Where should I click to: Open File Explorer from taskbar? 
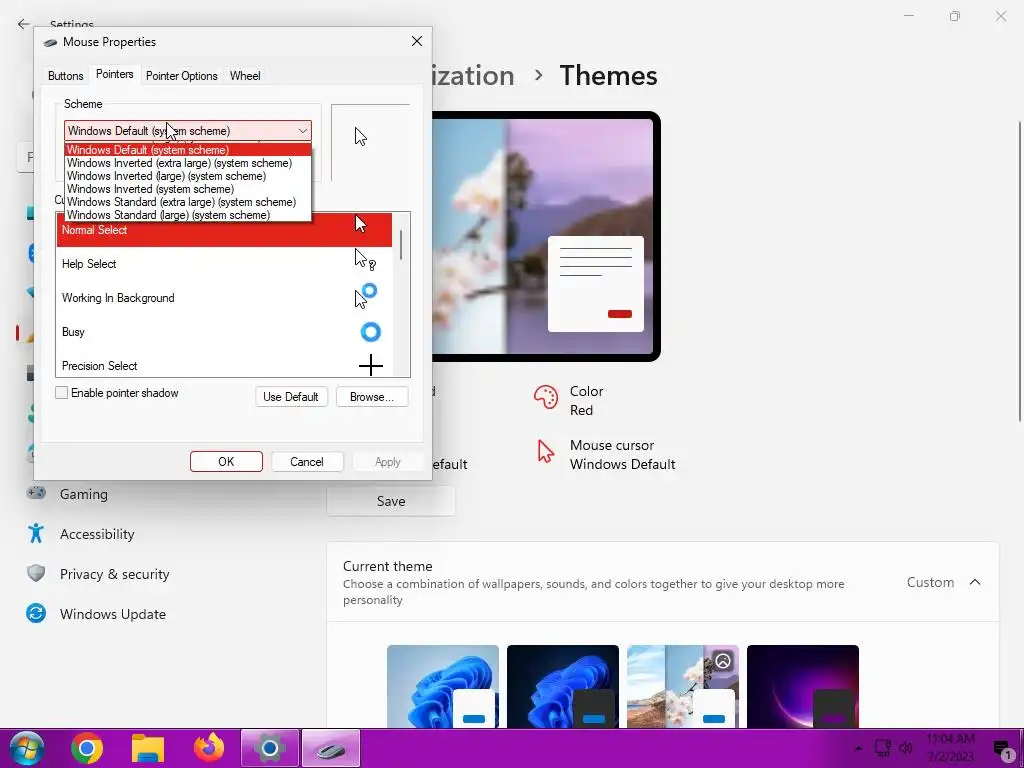pyautogui.click(x=148, y=748)
